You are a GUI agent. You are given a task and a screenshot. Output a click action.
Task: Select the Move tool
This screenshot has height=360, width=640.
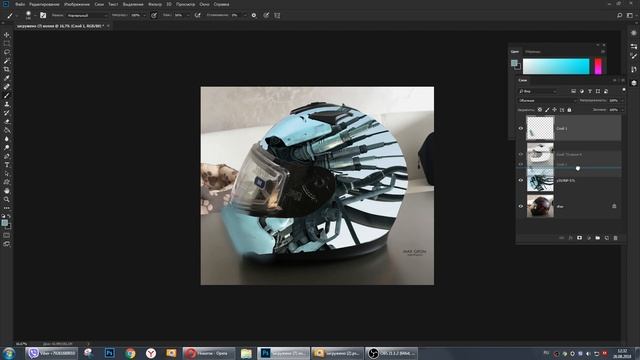pyautogui.click(x=7, y=35)
